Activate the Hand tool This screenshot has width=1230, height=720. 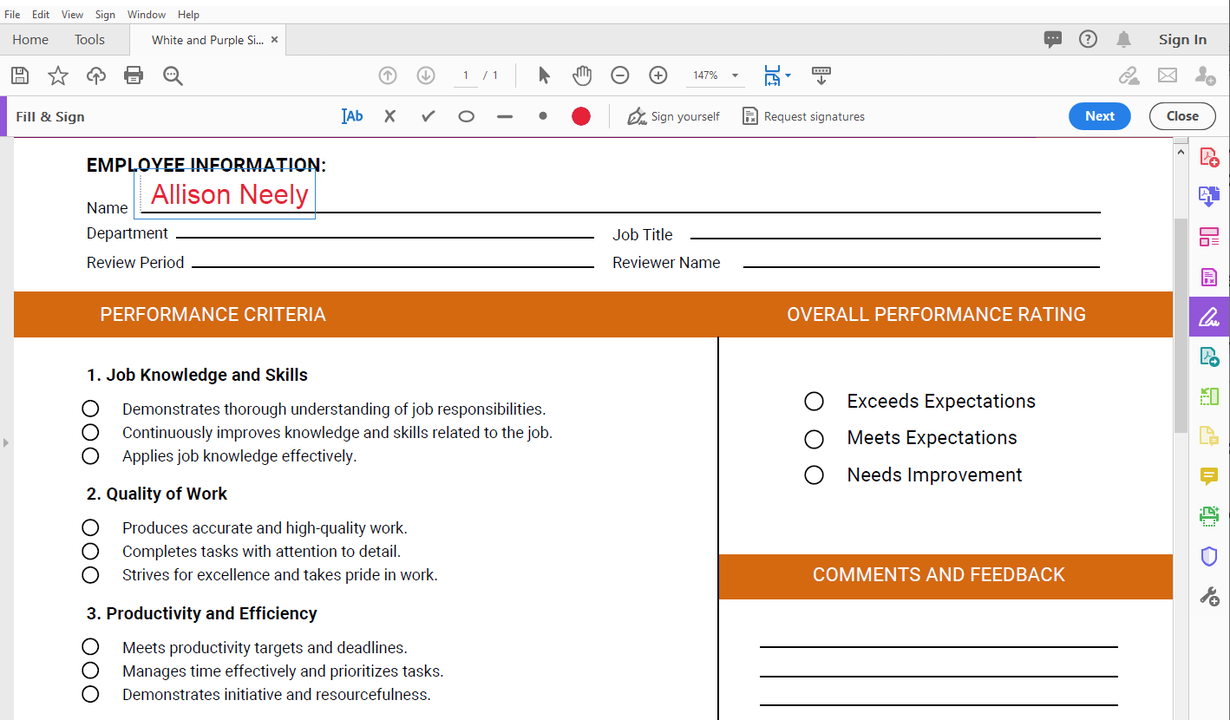tap(581, 75)
